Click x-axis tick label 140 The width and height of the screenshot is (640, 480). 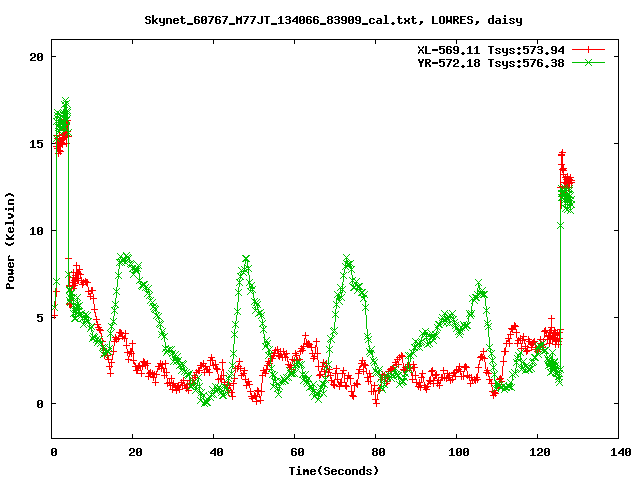621,452
